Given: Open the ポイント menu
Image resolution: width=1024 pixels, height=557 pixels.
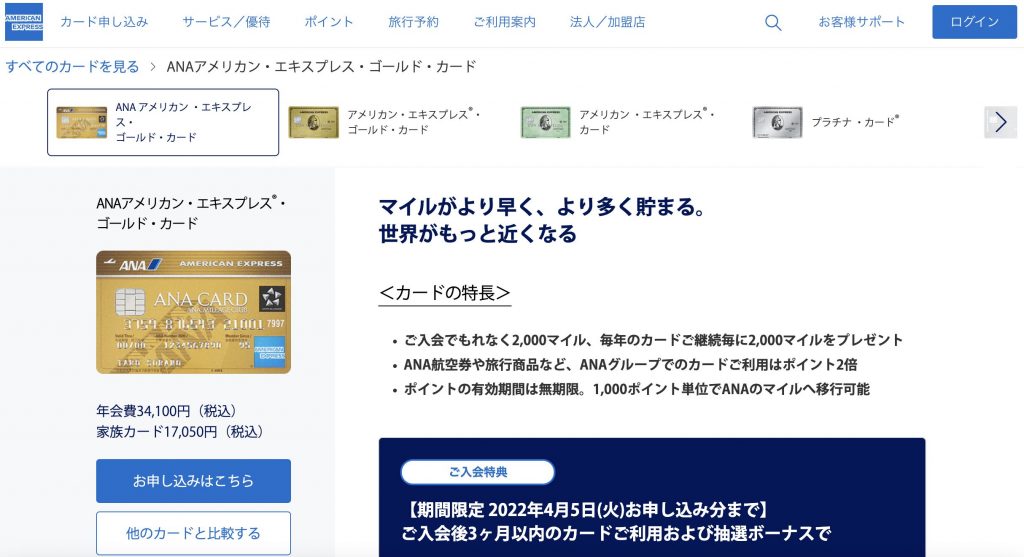Looking at the screenshot, I should point(328,22).
